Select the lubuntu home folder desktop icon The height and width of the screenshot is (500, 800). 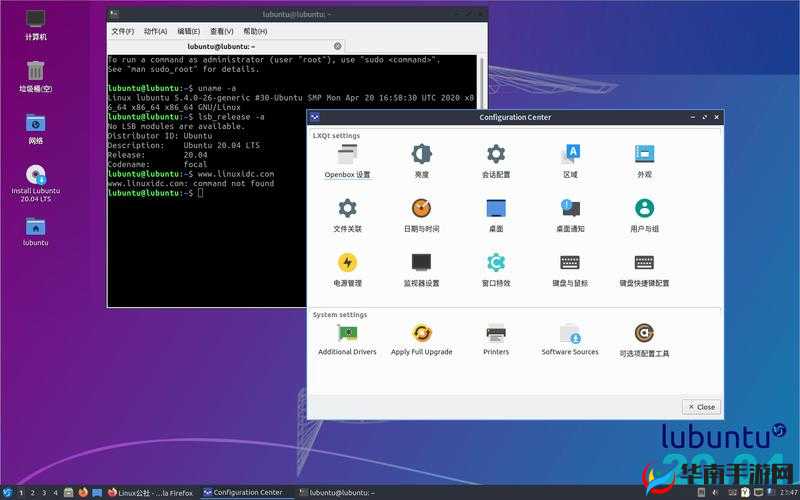(x=36, y=232)
